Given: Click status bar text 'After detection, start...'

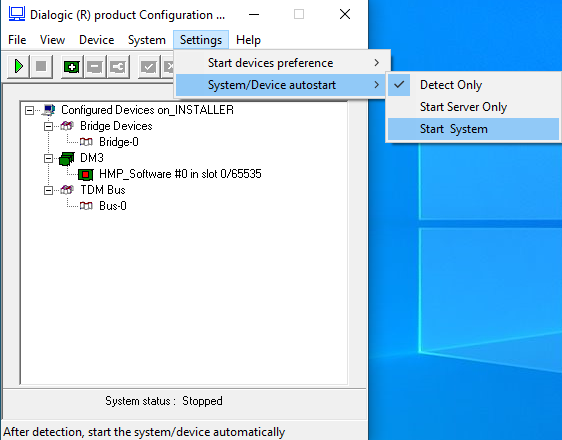Looking at the screenshot, I should (x=144, y=432).
